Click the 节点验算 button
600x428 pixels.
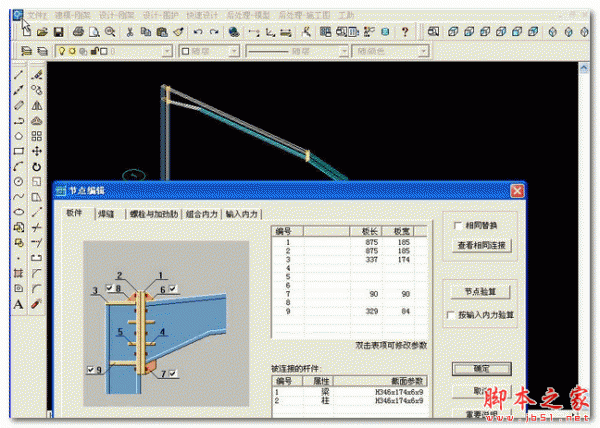(481, 292)
